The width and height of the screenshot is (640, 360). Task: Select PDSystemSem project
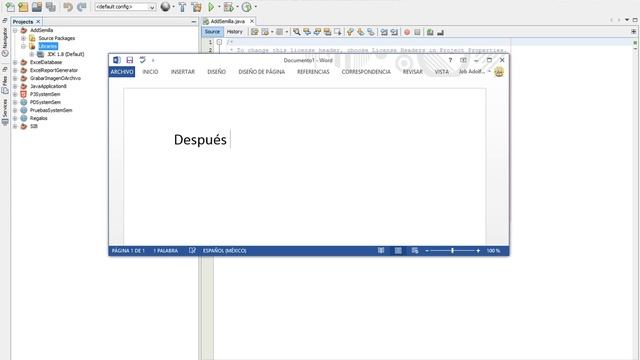[x=45, y=102]
